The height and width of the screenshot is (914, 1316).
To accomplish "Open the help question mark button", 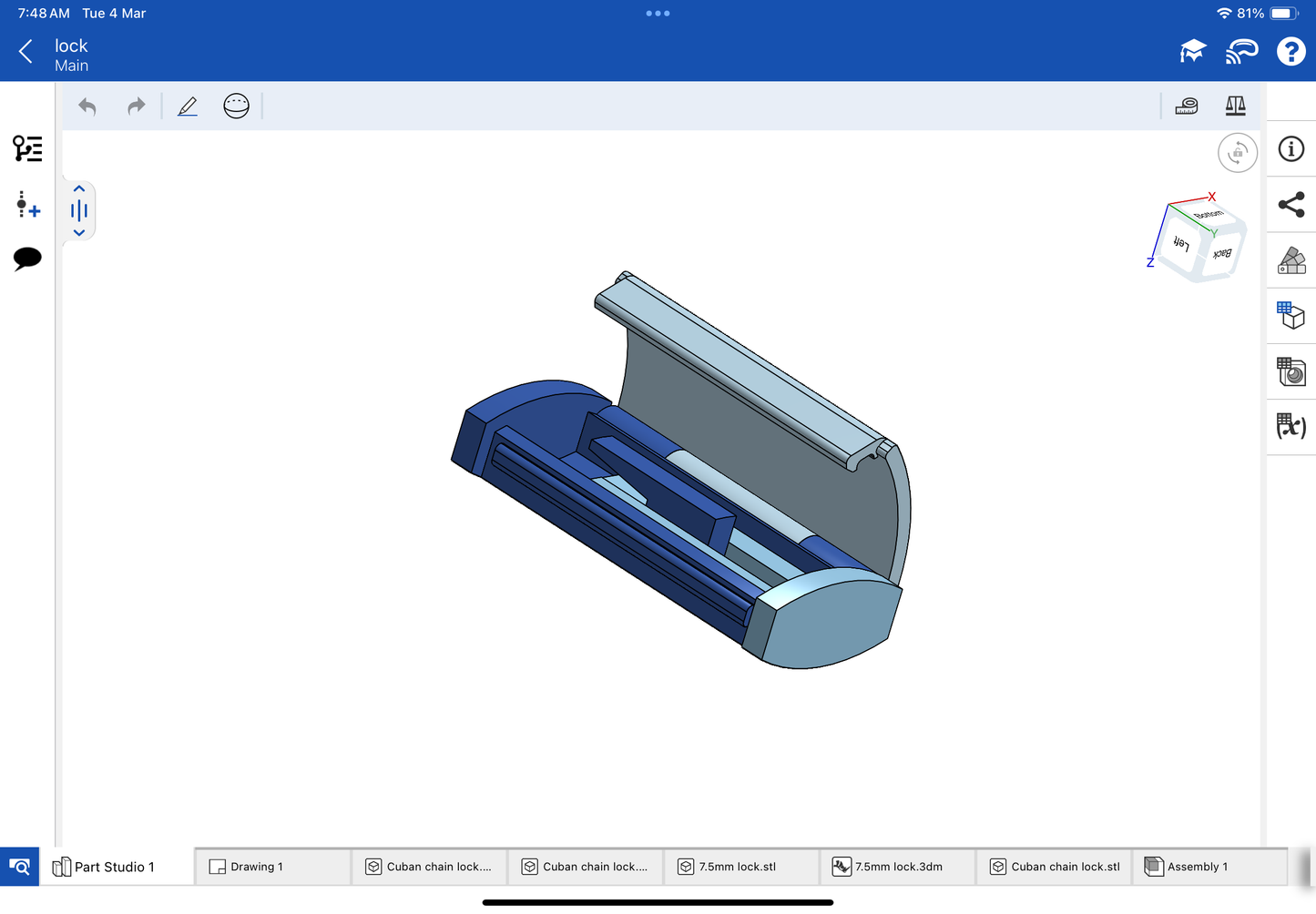I will [x=1290, y=52].
